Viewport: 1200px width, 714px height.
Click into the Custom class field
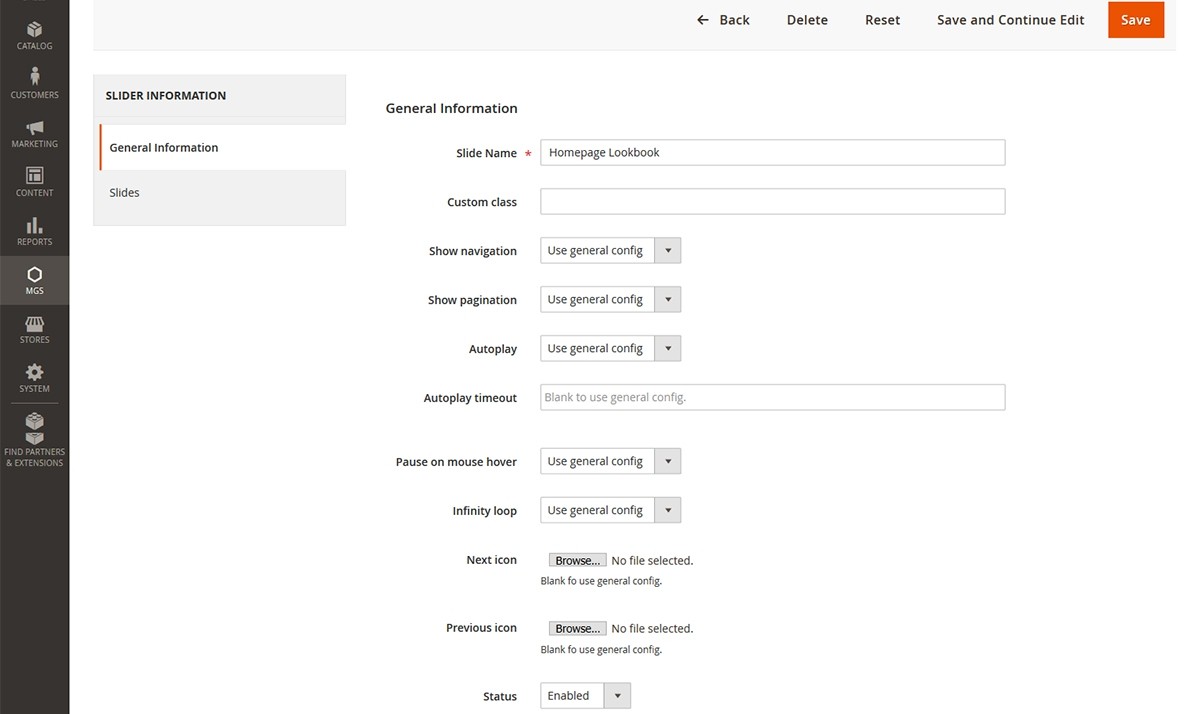[x=772, y=201]
